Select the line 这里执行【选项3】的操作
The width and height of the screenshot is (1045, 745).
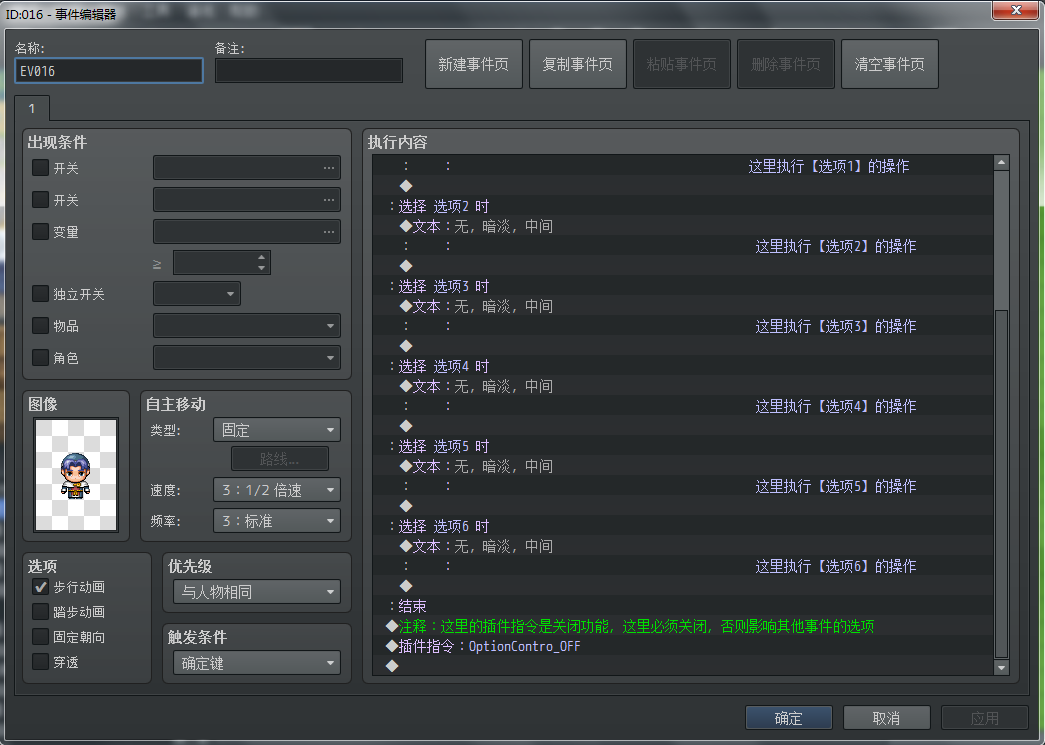click(x=682, y=326)
